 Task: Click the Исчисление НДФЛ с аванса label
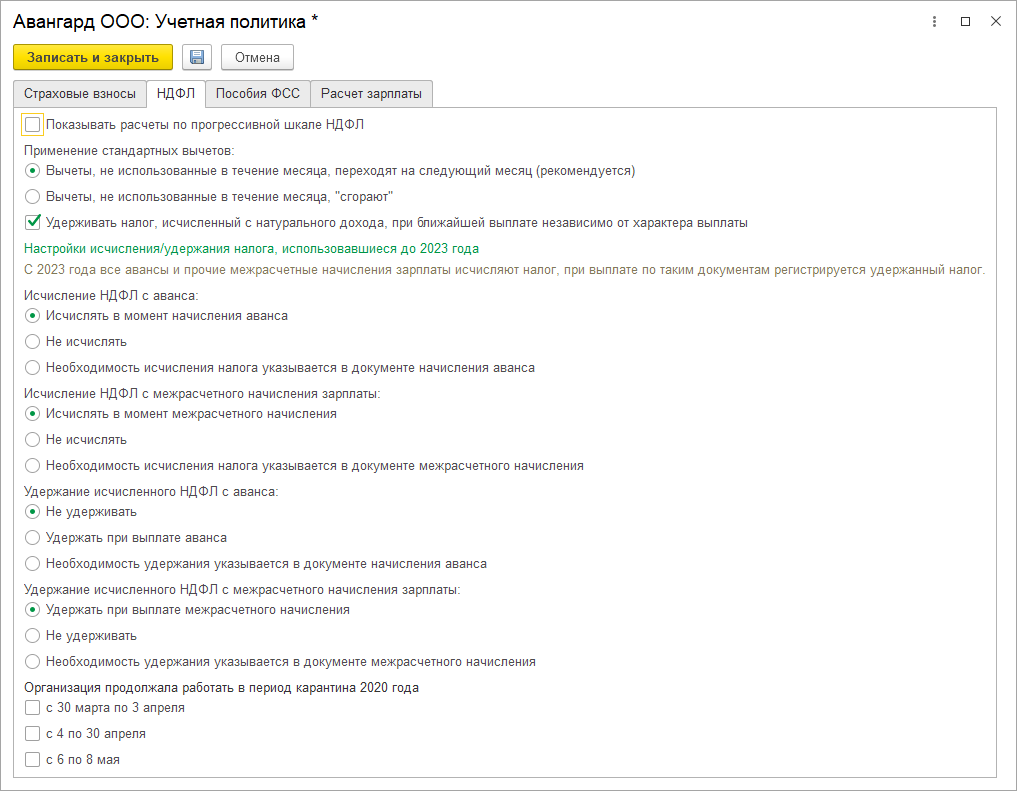coord(111,295)
